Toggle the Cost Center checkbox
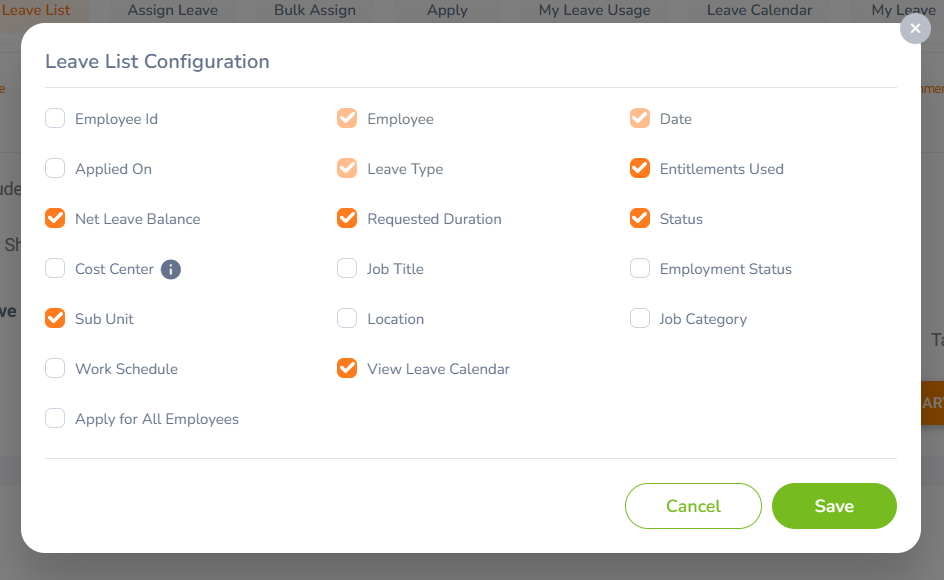Screen dimensions: 944x580 [x=55, y=269]
